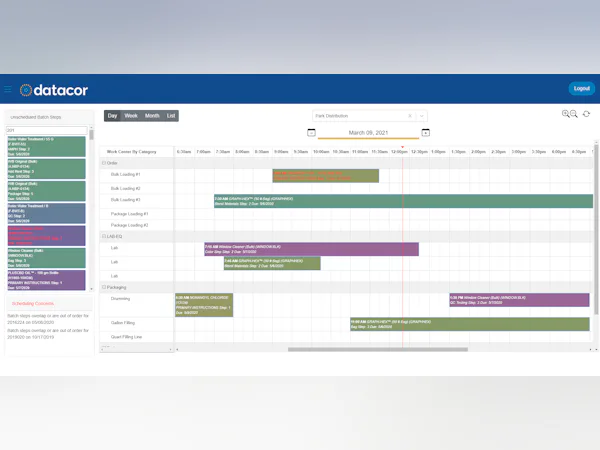
Task: Click the Park Distribution combo box
Action: (370, 116)
